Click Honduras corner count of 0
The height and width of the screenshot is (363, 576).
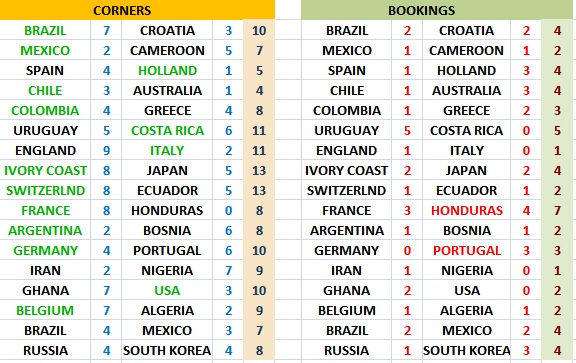point(228,211)
